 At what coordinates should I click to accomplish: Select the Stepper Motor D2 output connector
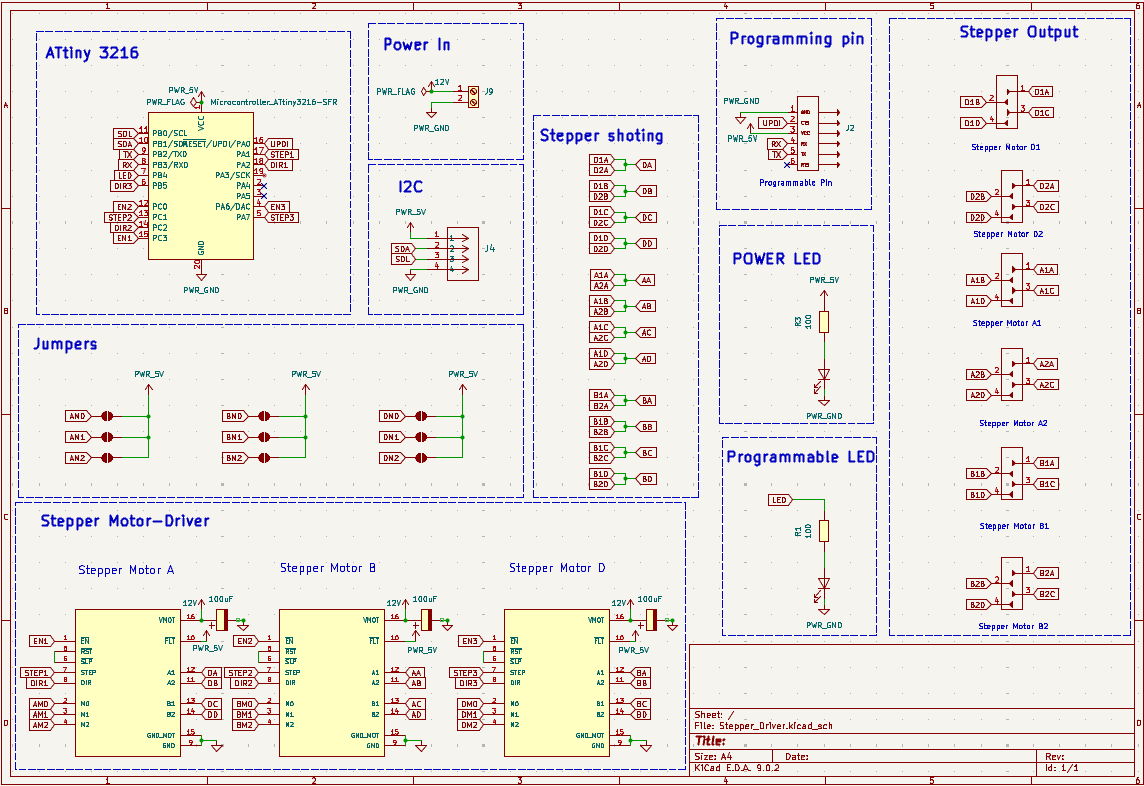click(x=1012, y=196)
